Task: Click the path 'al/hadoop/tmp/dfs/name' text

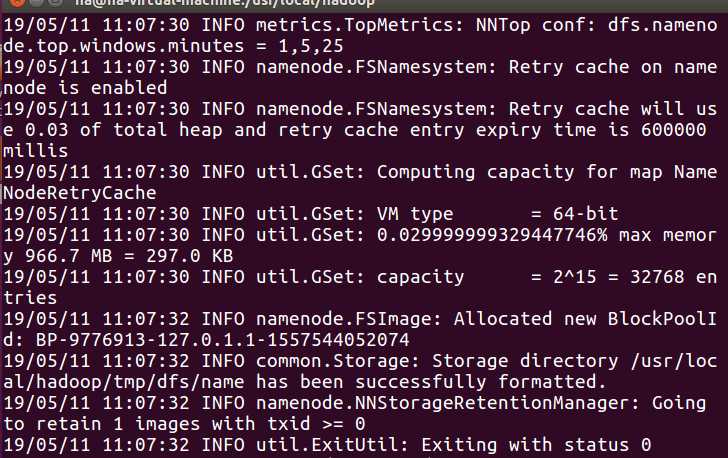Action: click(124, 382)
